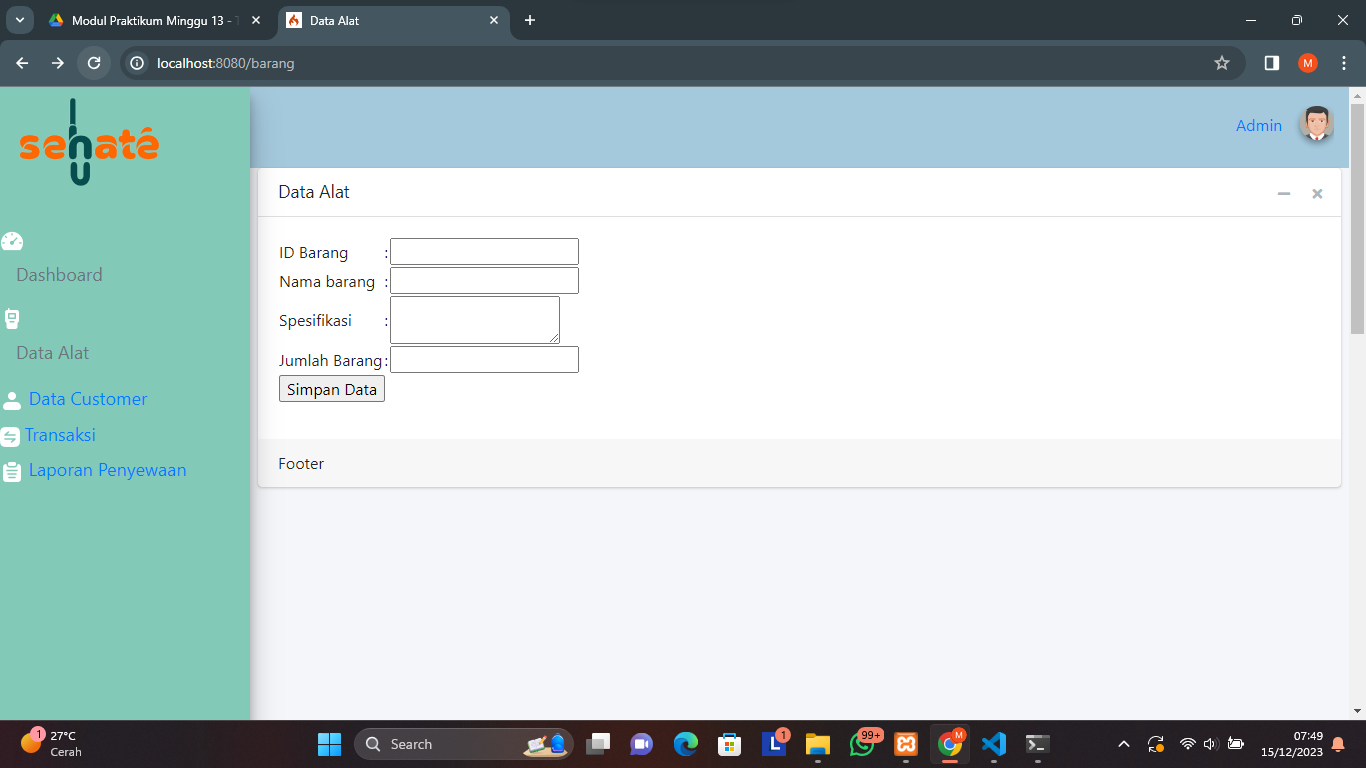Show hidden system tray icons
The image size is (1366, 768).
pos(1124,744)
